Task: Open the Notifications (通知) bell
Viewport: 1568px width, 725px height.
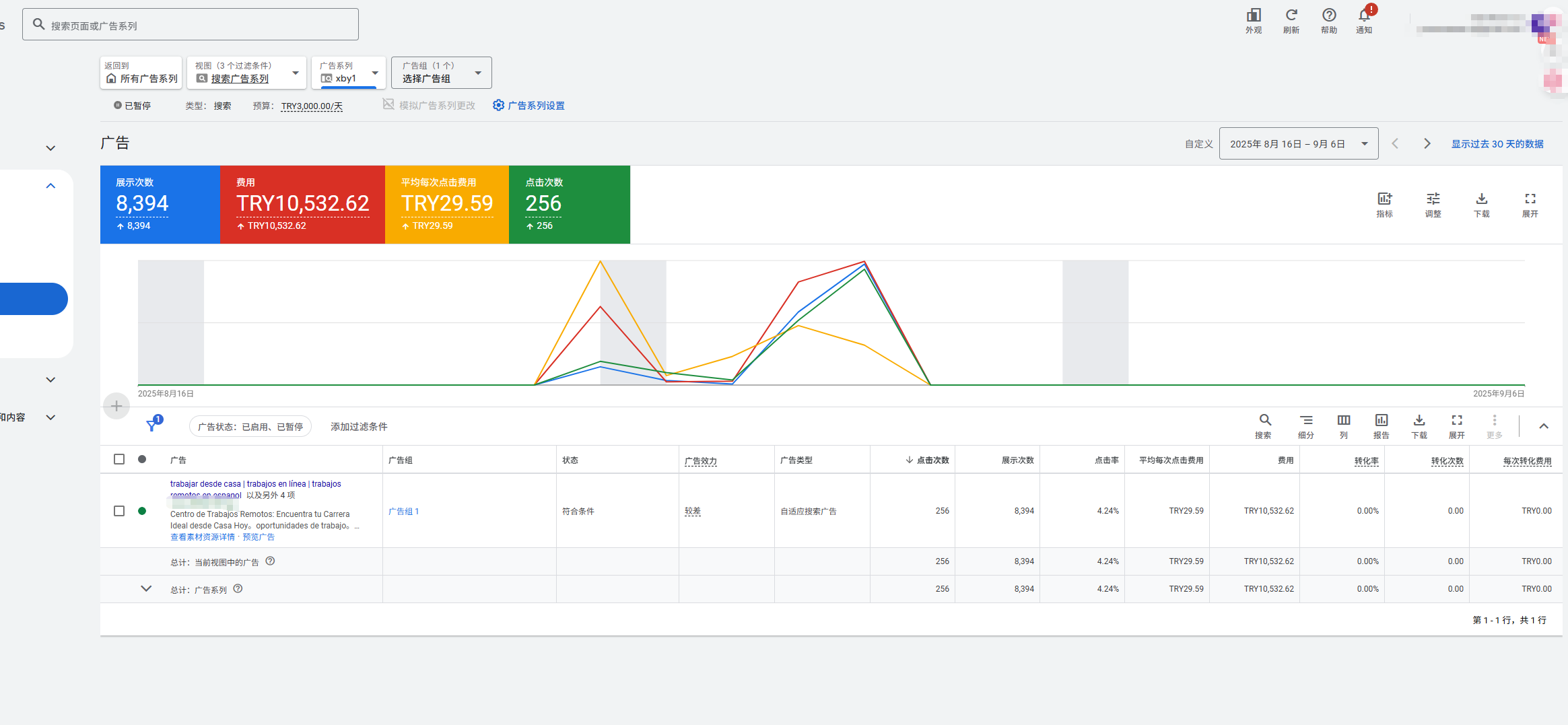Action: (1364, 16)
